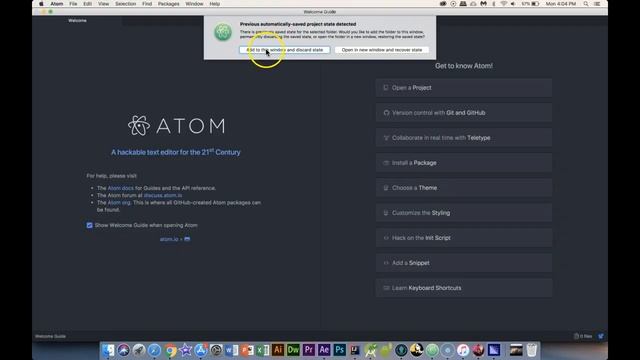Click the Atom icon in the dialog

point(223,32)
